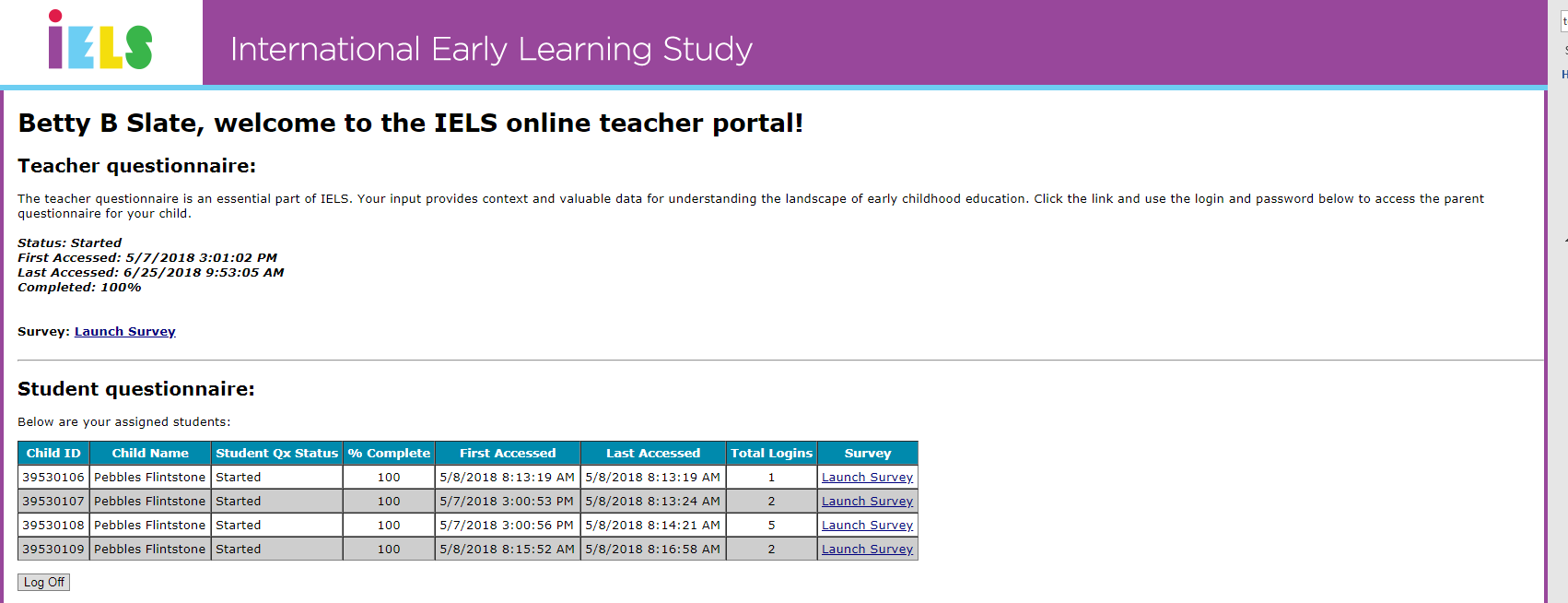Select child ID cell 39530107

point(53,502)
